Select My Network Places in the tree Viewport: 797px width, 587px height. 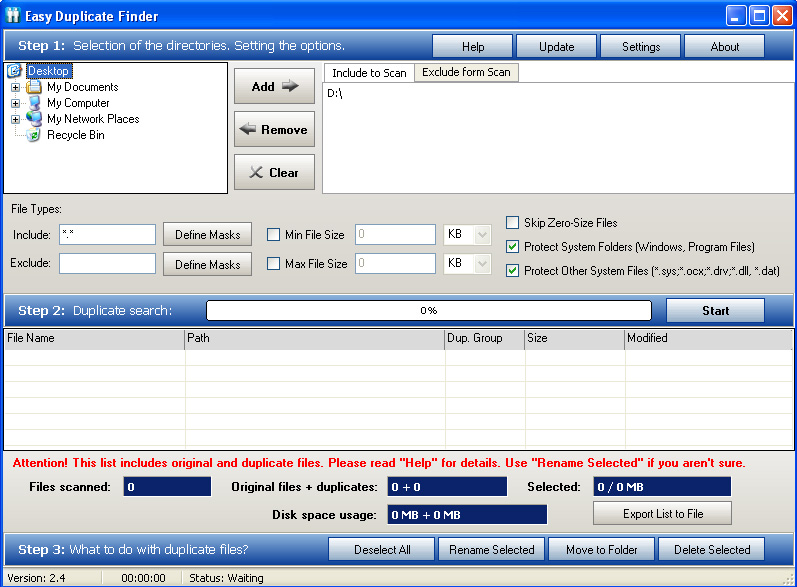pyautogui.click(x=93, y=119)
